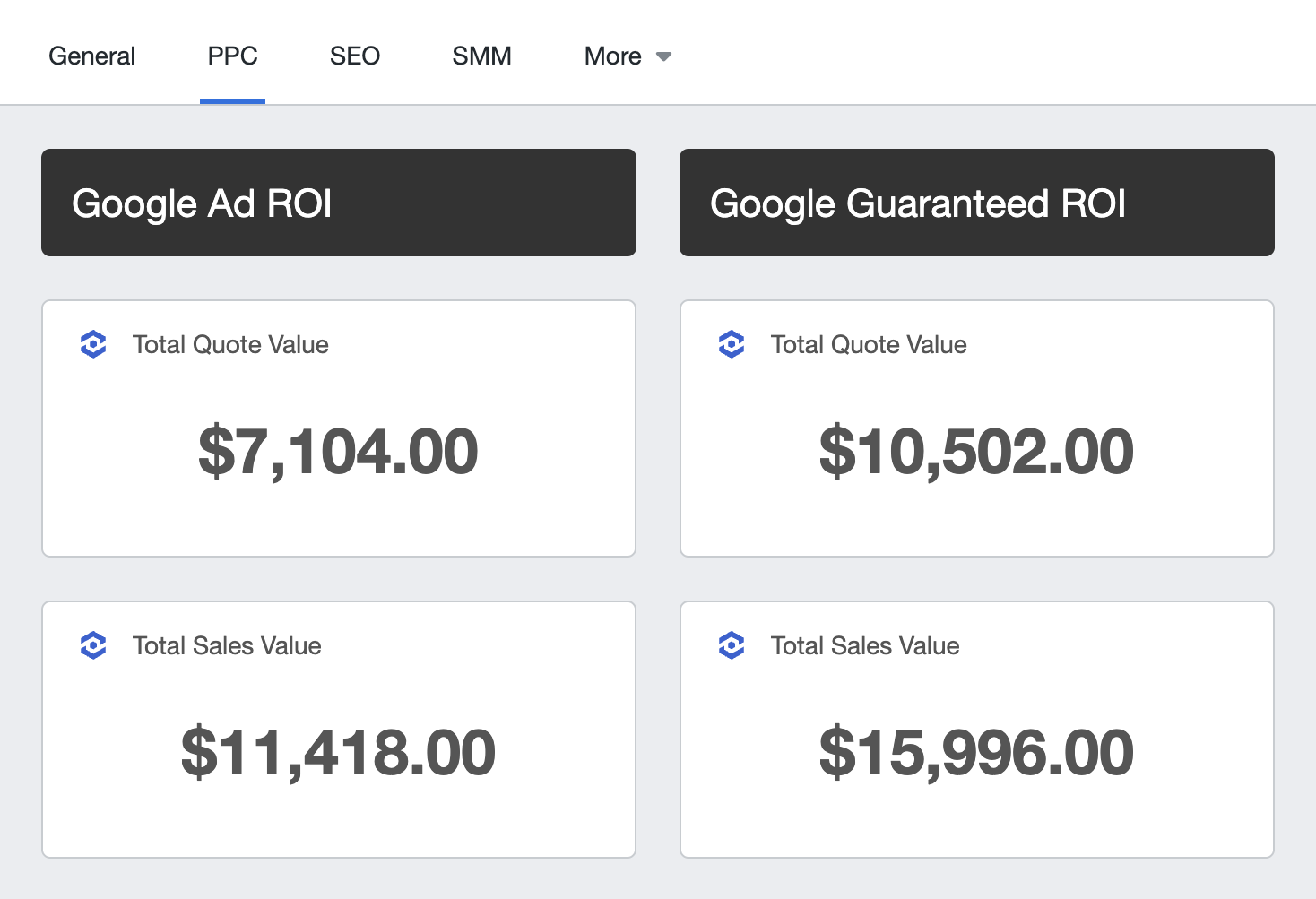Click the icon beside Google Guaranteed Total Quote Value
This screenshot has height=899, width=1316.
[x=732, y=344]
